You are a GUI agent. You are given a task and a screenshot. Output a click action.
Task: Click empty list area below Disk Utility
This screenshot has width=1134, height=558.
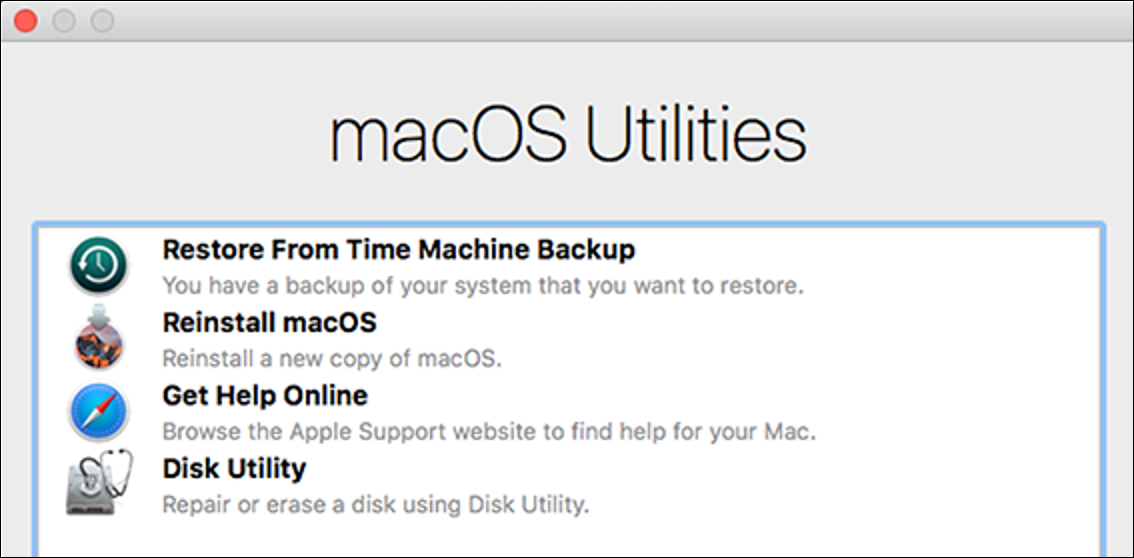click(568, 537)
